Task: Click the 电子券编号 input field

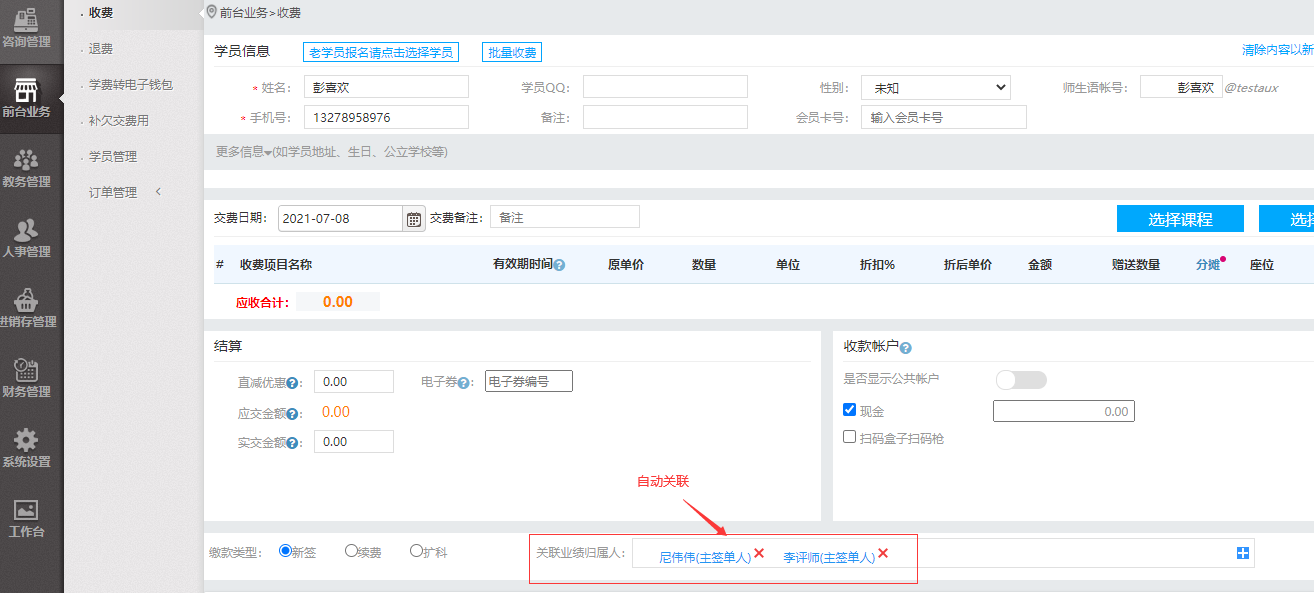Action: 529,381
